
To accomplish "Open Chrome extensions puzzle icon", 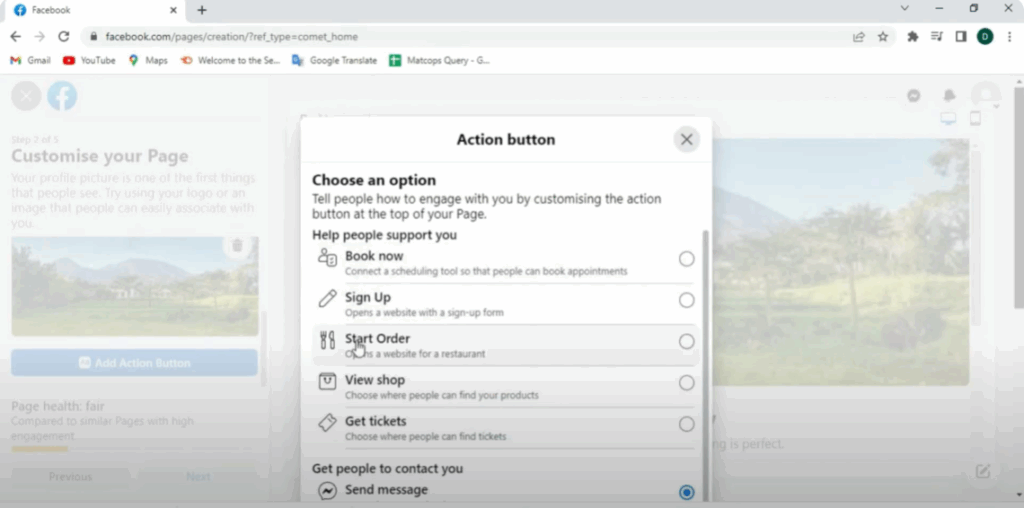I will [x=913, y=37].
